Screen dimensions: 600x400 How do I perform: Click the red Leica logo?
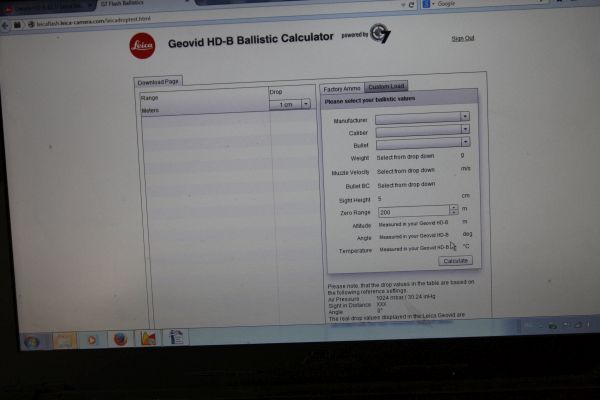coord(143,46)
